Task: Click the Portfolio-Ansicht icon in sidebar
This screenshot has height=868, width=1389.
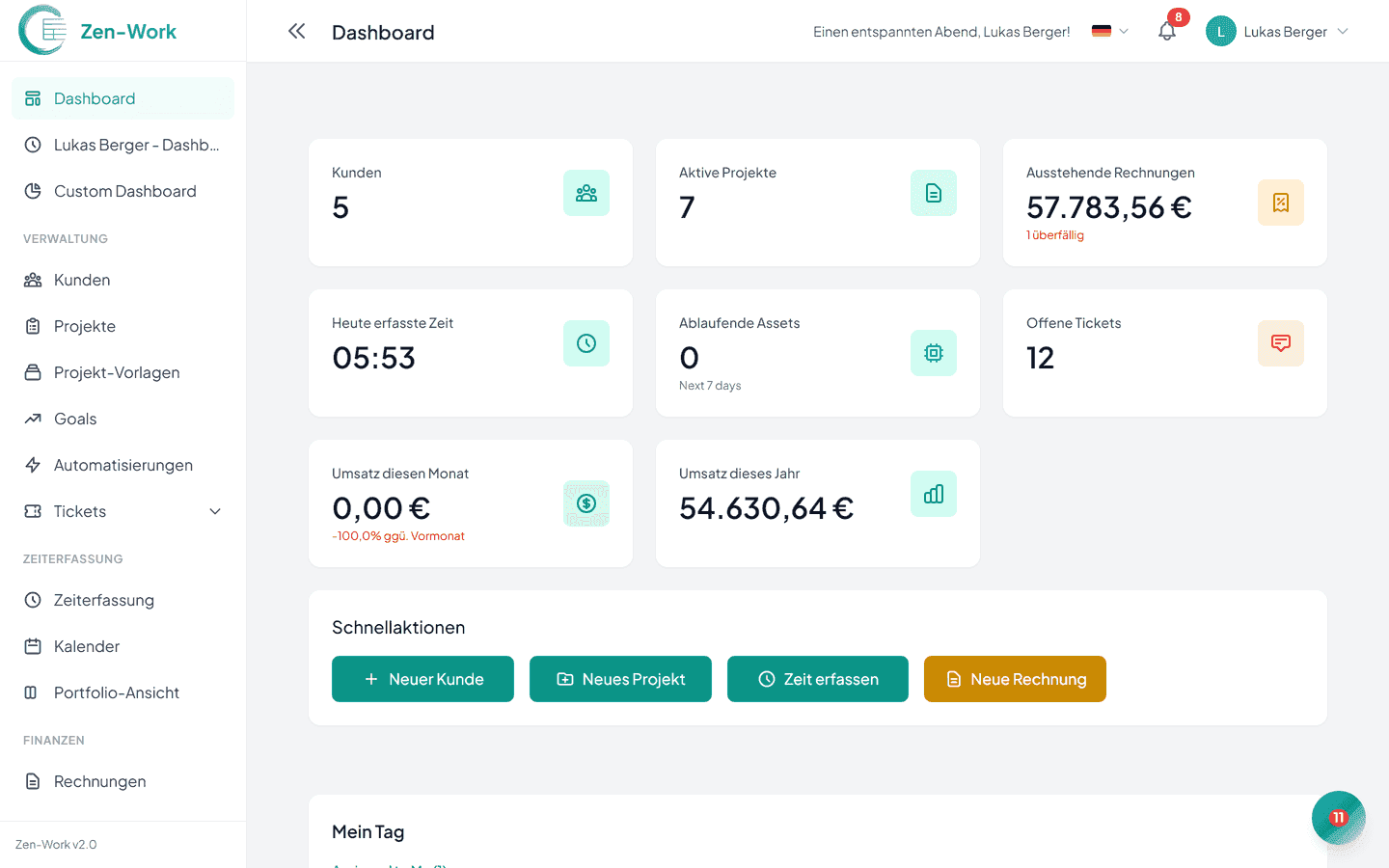Action: (33, 692)
